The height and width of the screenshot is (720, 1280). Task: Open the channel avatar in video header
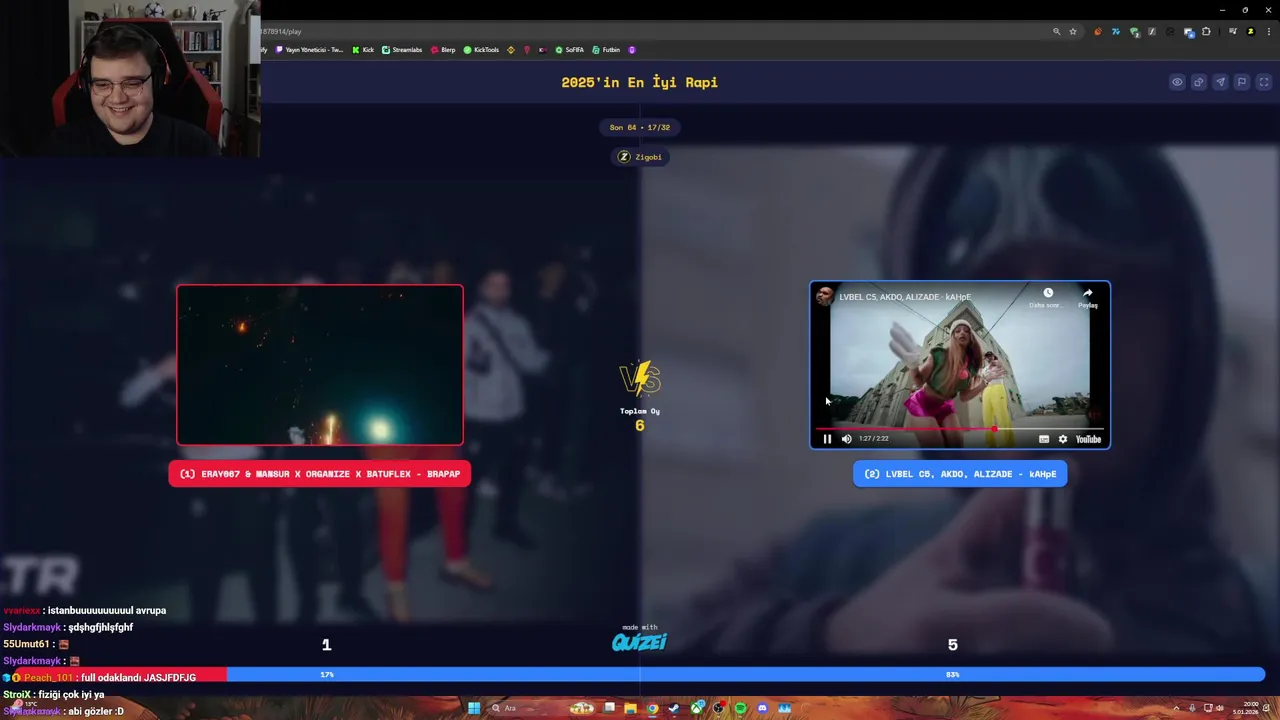(825, 296)
